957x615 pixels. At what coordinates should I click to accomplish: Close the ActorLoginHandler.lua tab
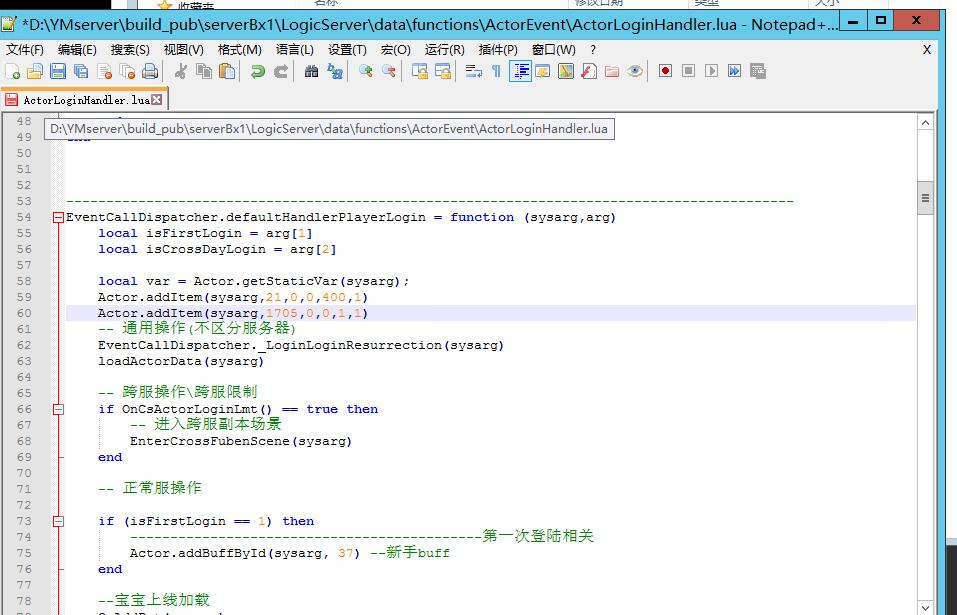[157, 100]
